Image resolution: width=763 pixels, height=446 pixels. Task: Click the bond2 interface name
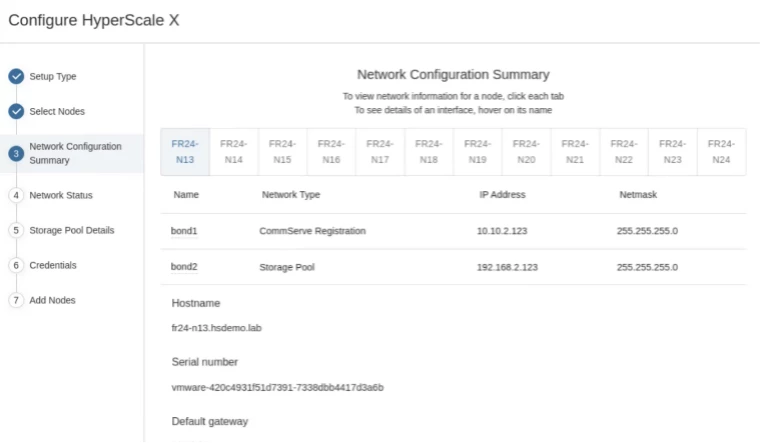pos(185,267)
